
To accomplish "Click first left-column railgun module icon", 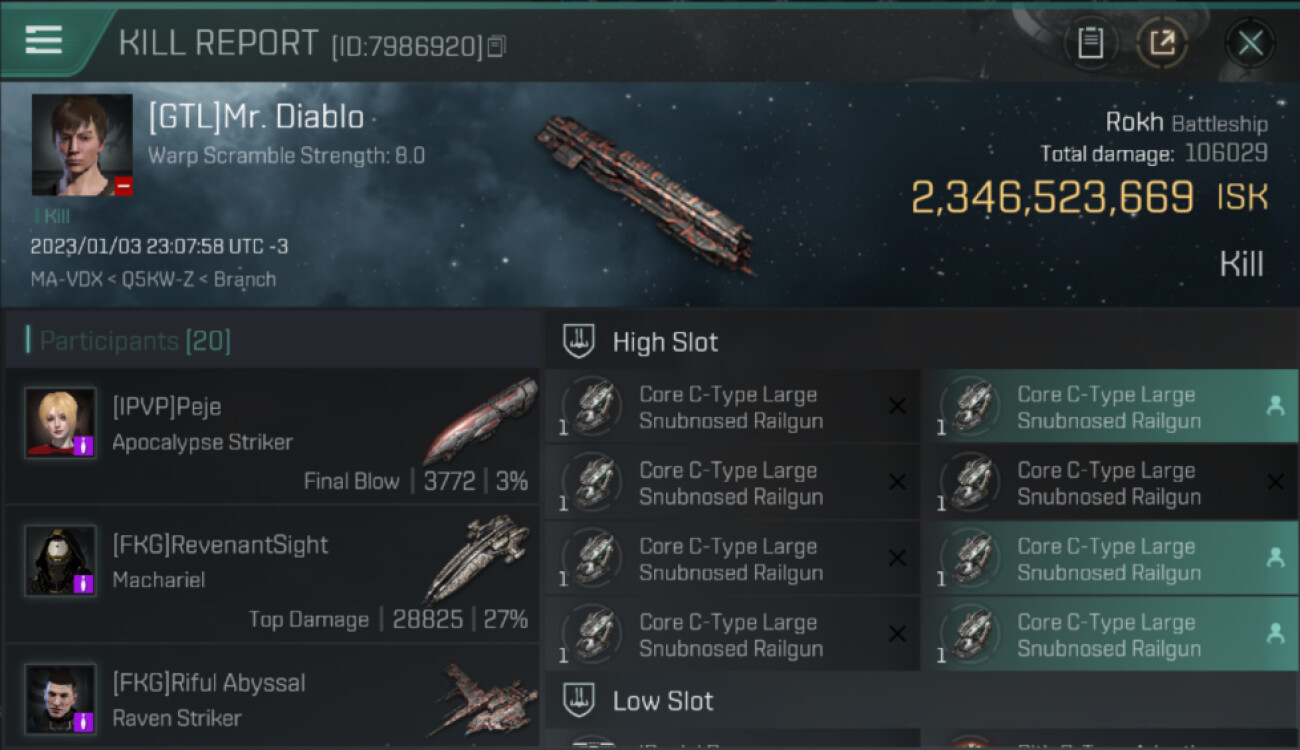I will coord(592,407).
